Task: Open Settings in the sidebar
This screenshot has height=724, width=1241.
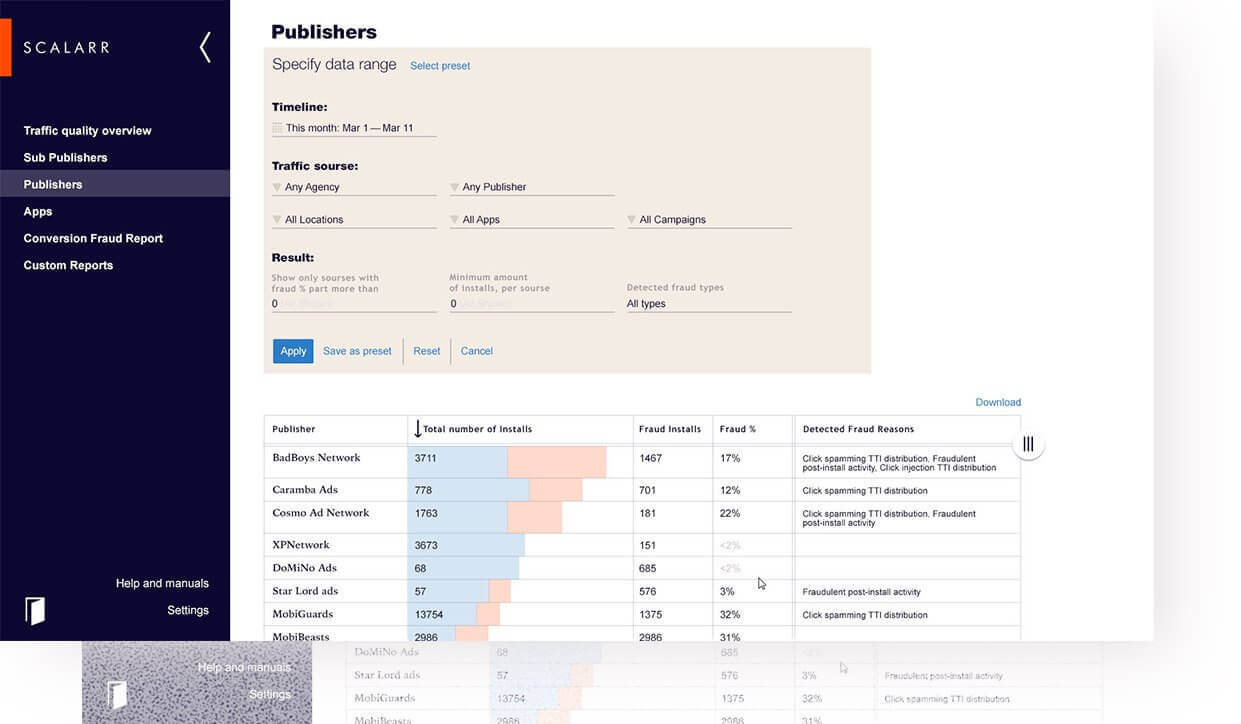Action: pos(188,611)
